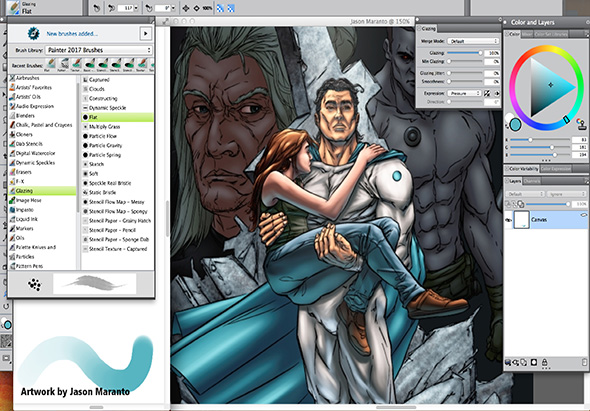Select the second recent brush icon
This screenshot has height=411, width=590.
pyautogui.click(x=64, y=64)
